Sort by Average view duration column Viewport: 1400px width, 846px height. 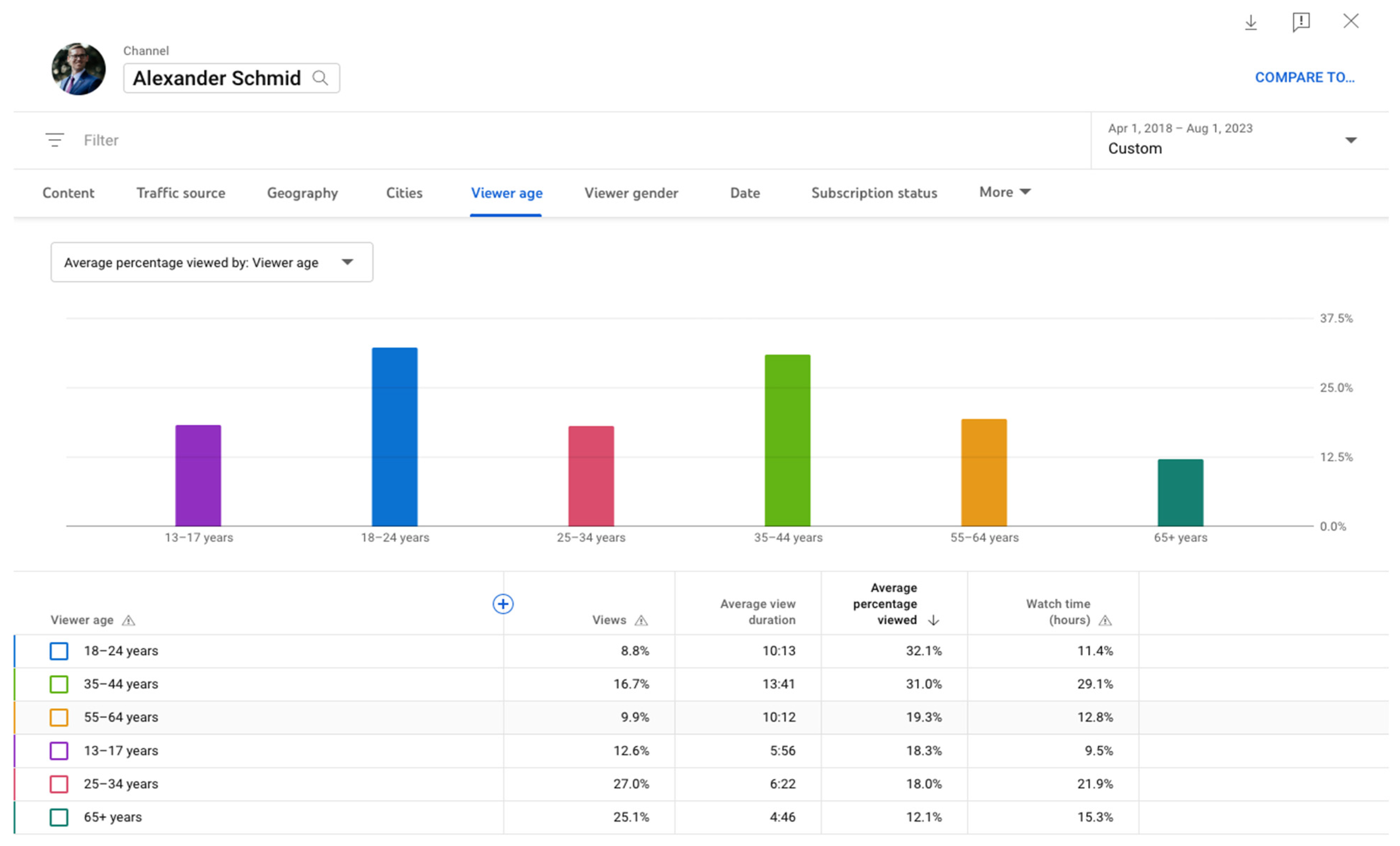pos(757,611)
